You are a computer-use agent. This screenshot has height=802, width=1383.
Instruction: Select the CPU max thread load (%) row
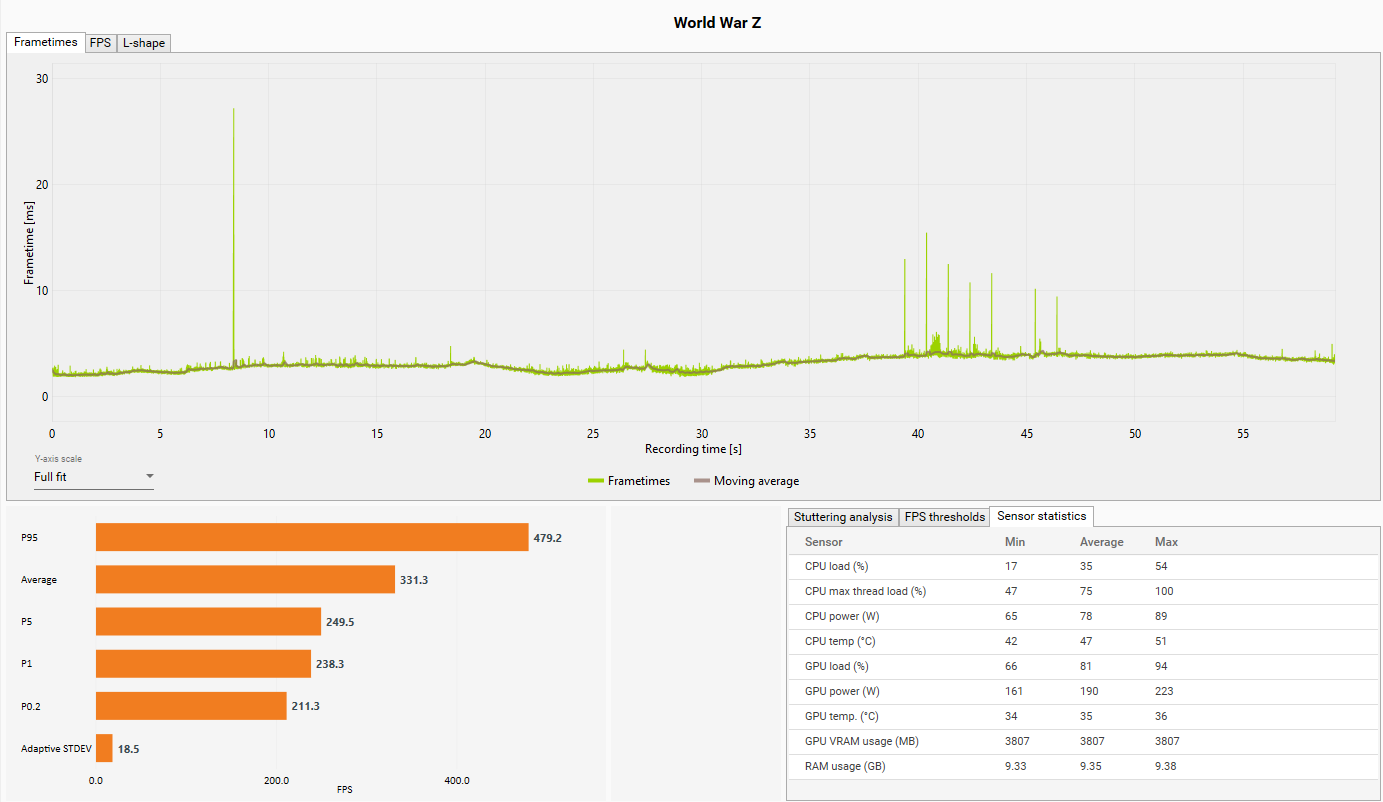coord(1082,591)
